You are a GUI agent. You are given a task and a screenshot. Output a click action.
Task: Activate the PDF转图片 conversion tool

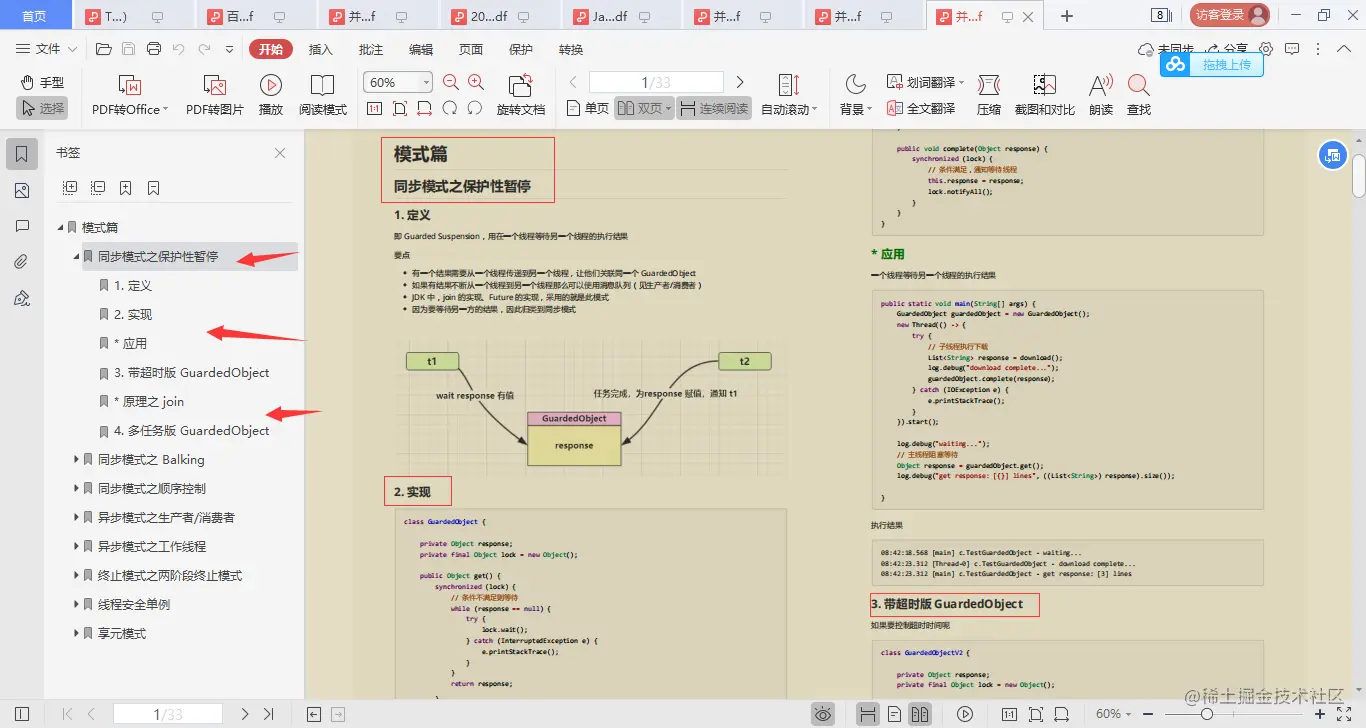[215, 93]
